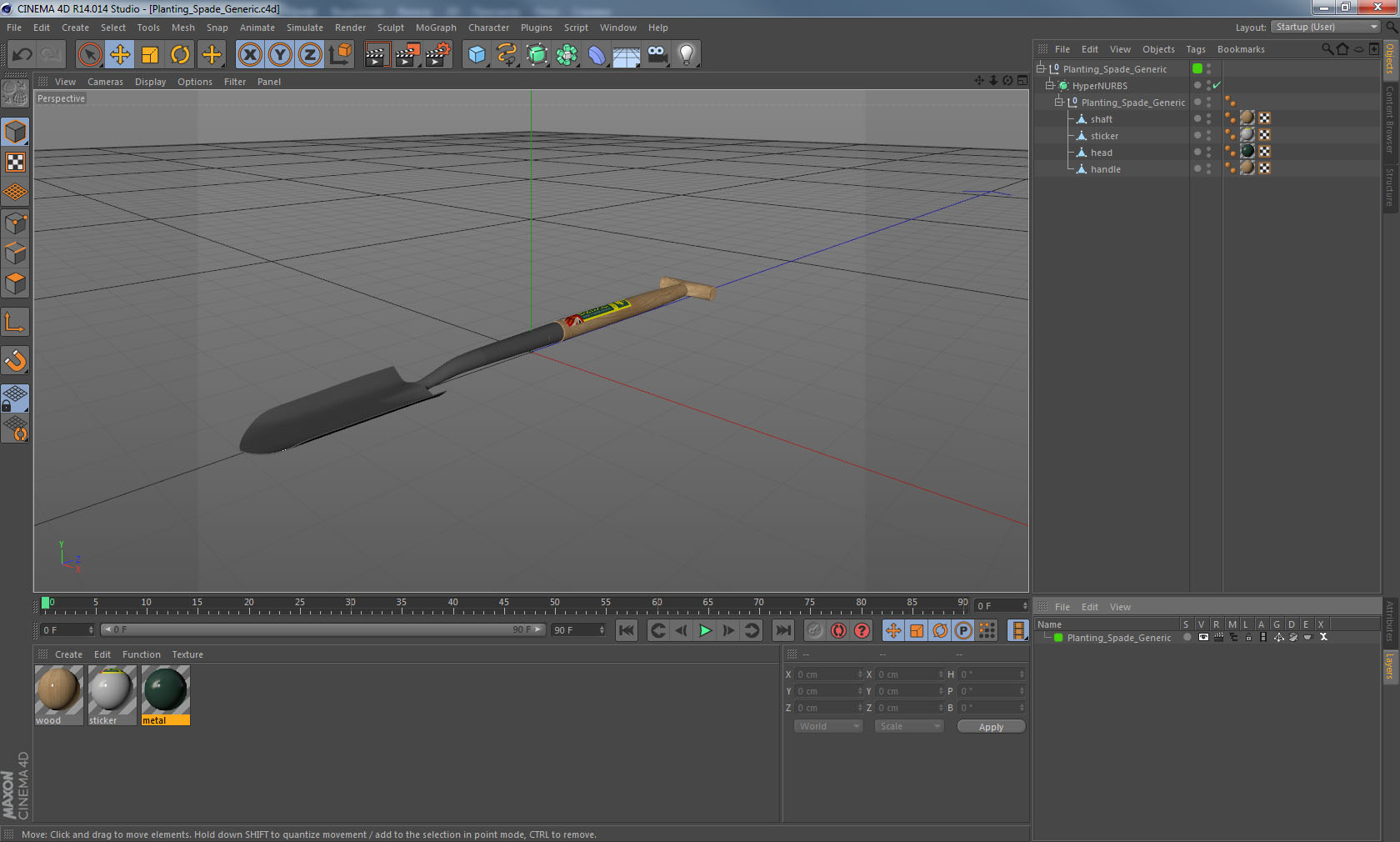Activate the Scale tool
This screenshot has height=842, width=1400.
[x=150, y=55]
